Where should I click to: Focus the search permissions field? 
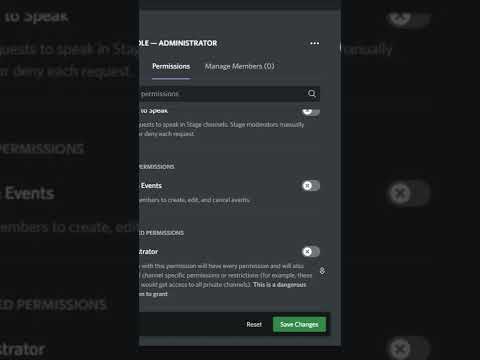229,94
